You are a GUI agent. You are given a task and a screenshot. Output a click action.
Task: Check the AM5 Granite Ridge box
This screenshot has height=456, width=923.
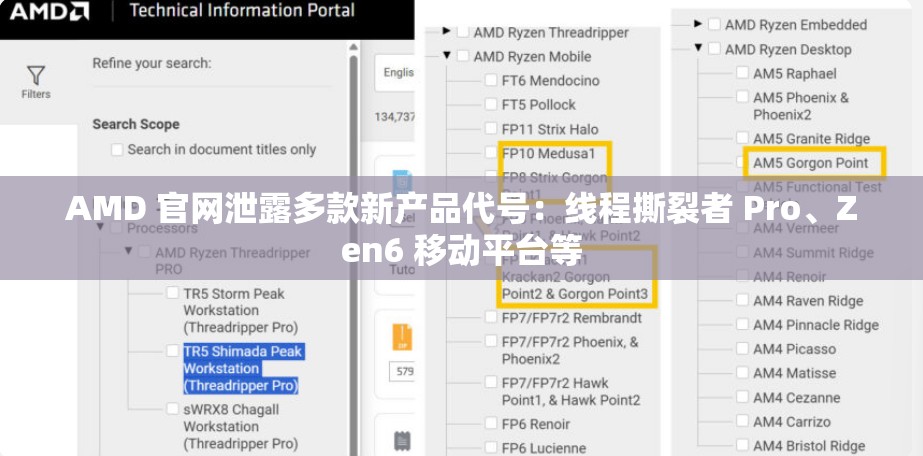pyautogui.click(x=742, y=138)
